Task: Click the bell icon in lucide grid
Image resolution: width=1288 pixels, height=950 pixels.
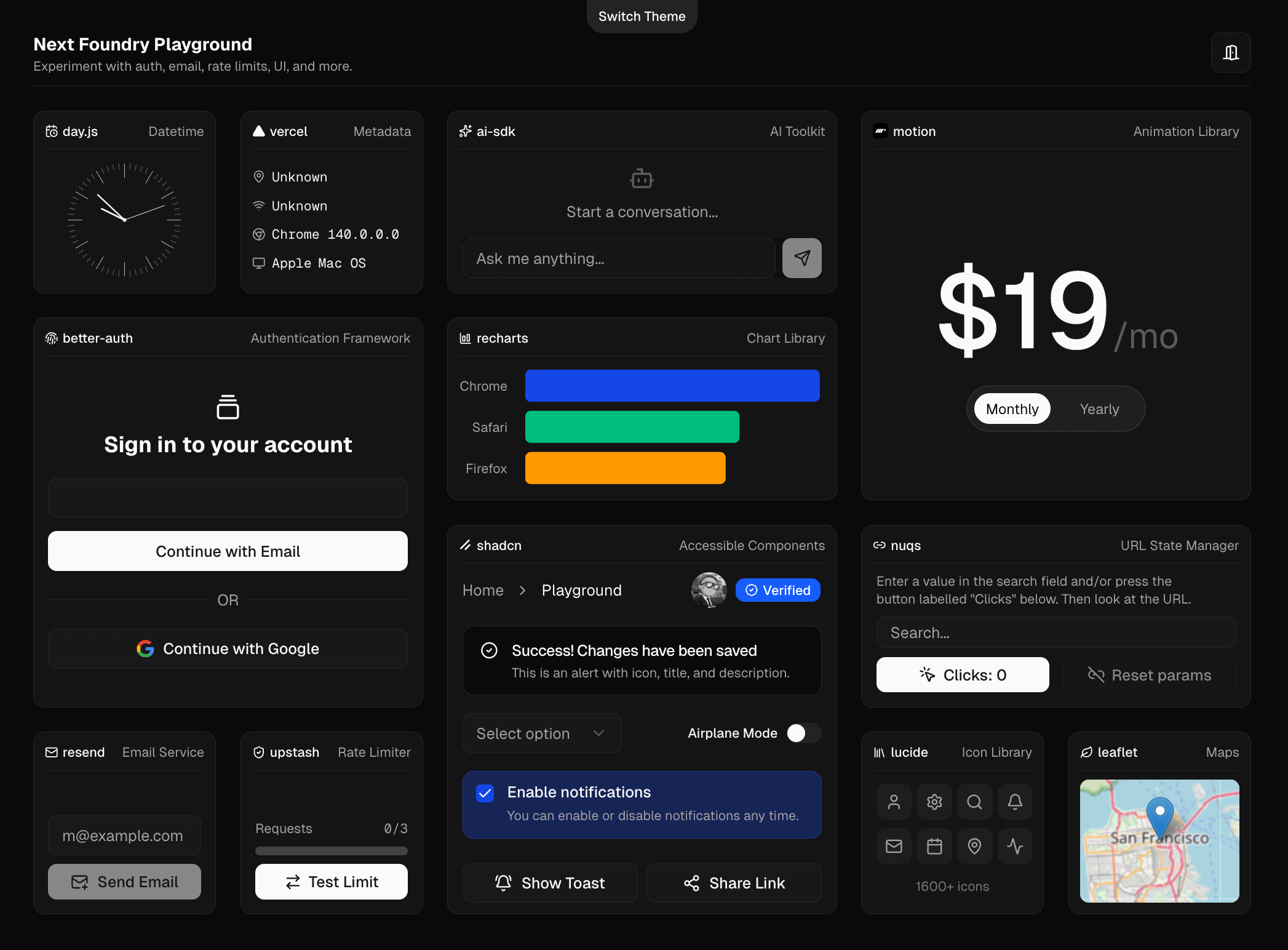Action: [1015, 802]
